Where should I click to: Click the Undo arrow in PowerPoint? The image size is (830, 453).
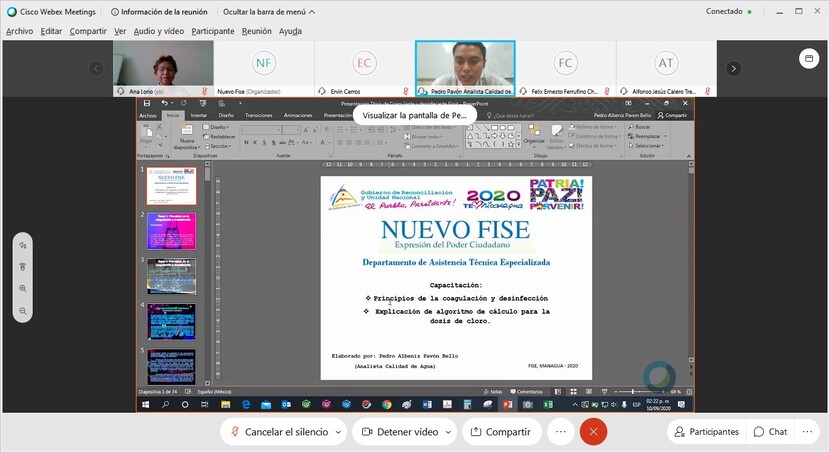(165, 103)
